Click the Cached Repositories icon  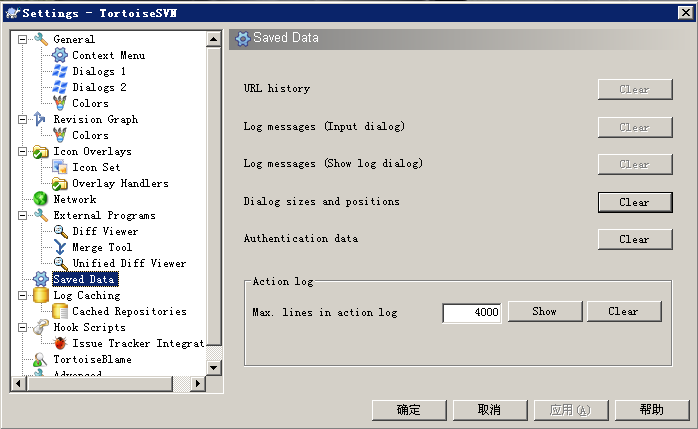tap(60, 311)
